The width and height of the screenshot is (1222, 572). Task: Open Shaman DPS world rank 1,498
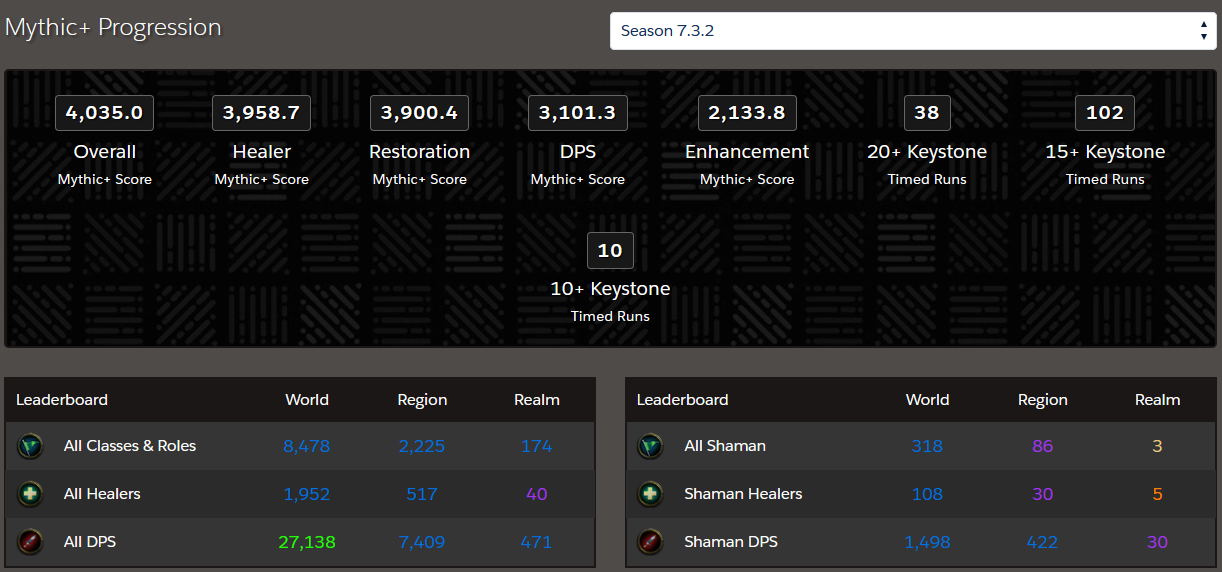[x=928, y=542]
